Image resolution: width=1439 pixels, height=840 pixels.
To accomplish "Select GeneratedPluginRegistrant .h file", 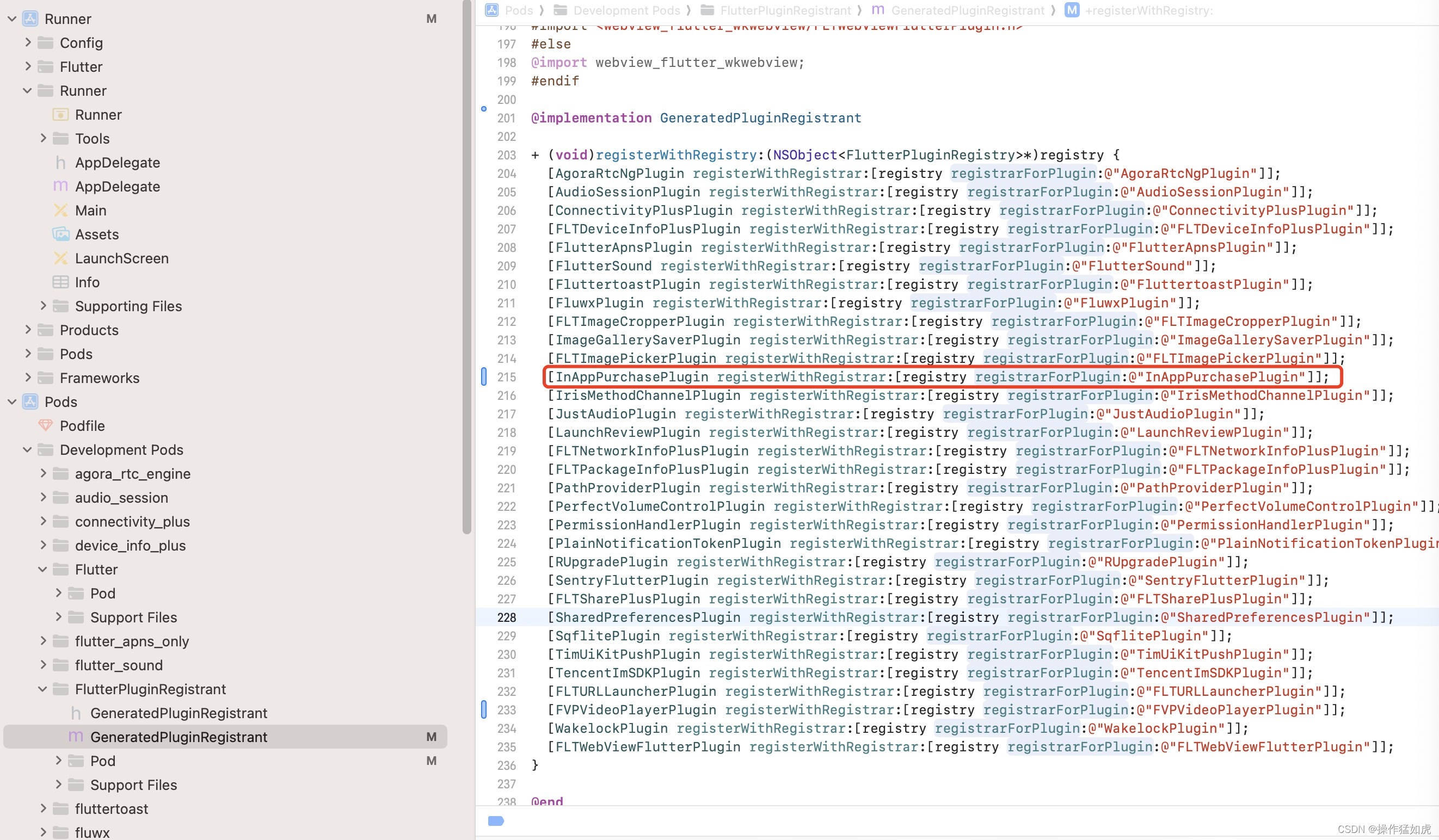I will point(179,713).
